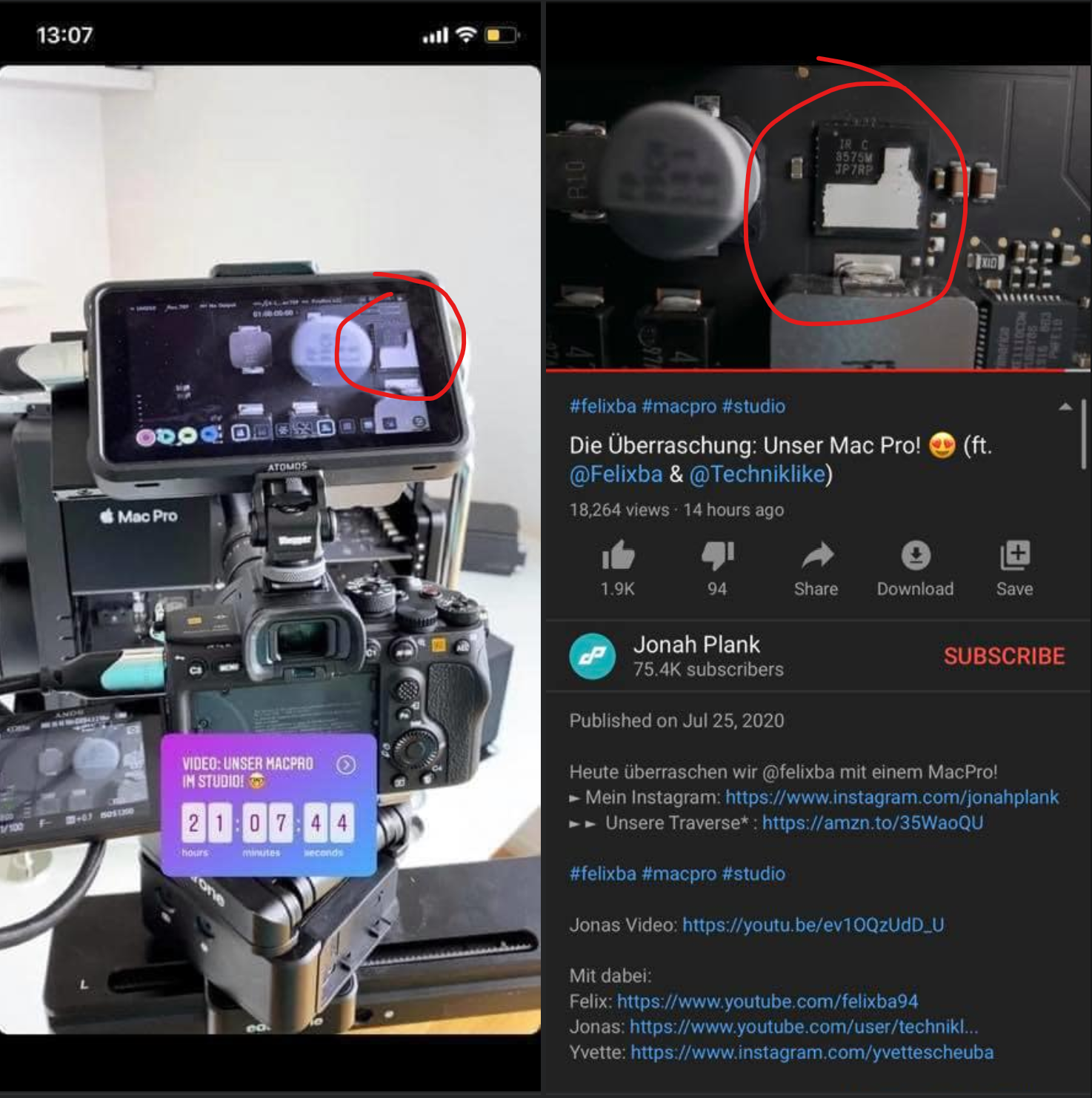Tap the battery status icon
This screenshot has width=1092, height=1098.
click(502, 35)
